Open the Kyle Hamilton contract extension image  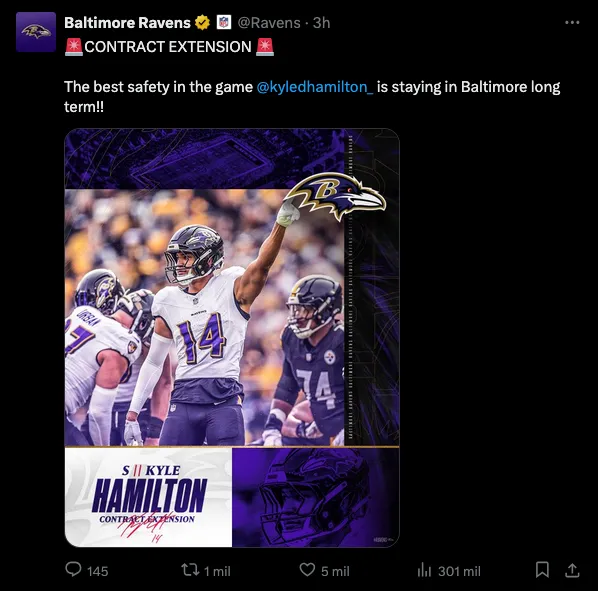(x=232, y=337)
